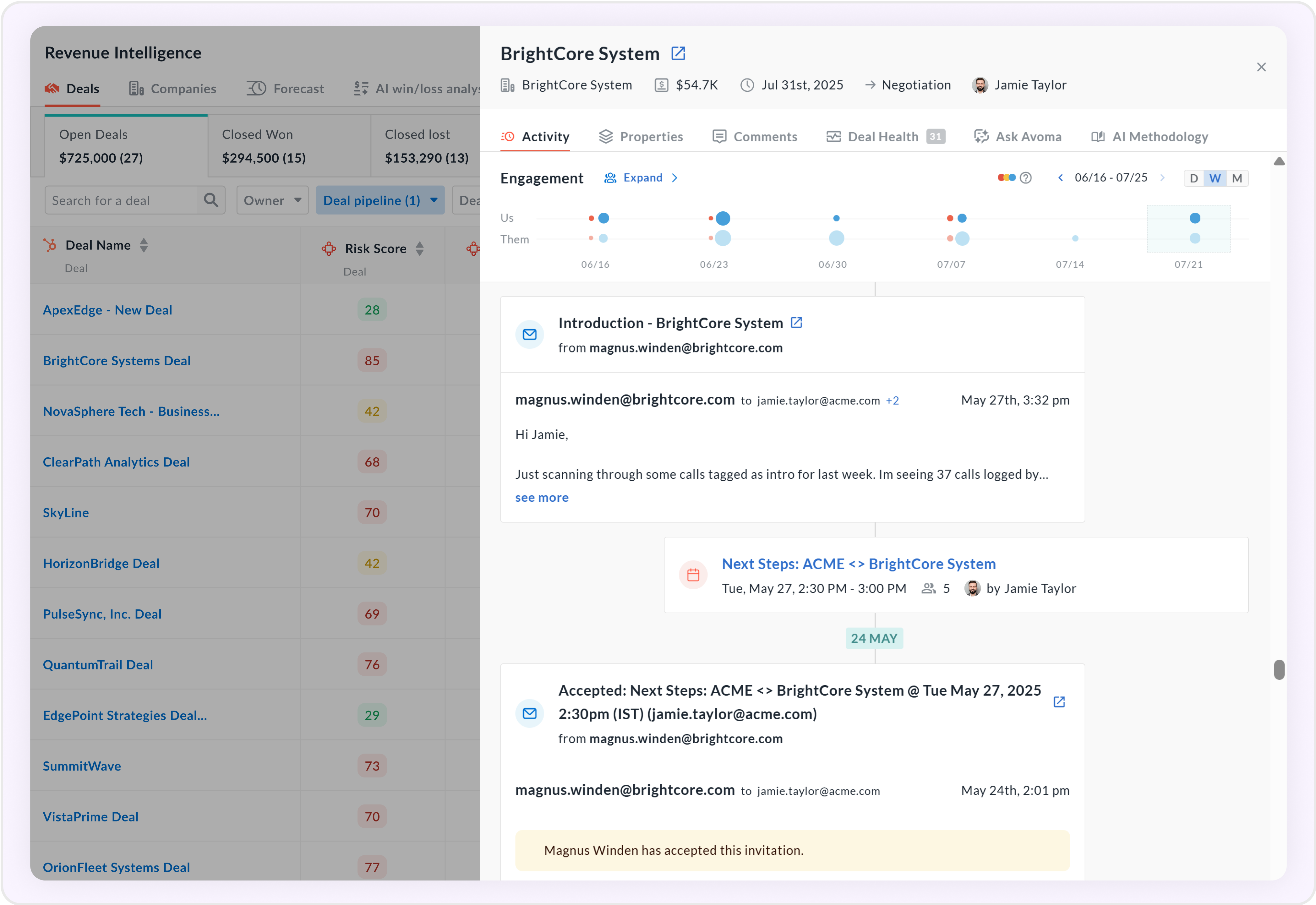Click the icon beside Risk Score header
The height and width of the screenshot is (905, 1316).
click(329, 248)
